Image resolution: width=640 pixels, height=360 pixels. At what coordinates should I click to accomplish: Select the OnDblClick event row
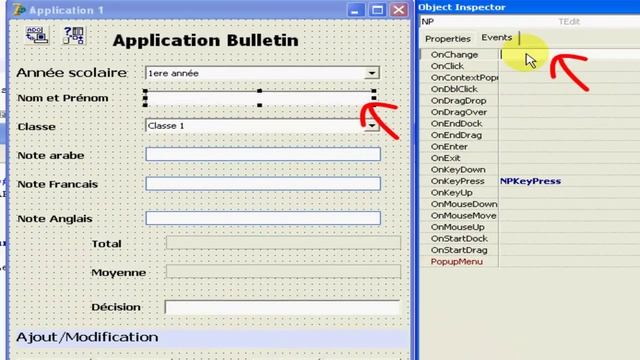530,89
